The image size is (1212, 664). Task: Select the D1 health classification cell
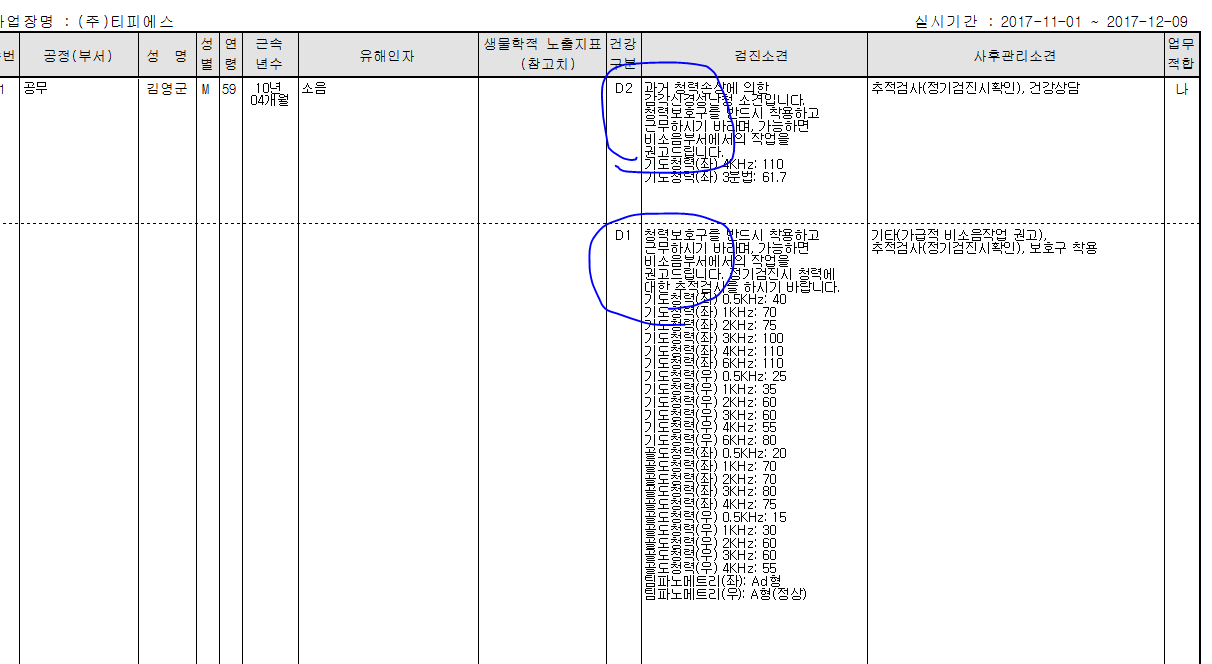(623, 235)
